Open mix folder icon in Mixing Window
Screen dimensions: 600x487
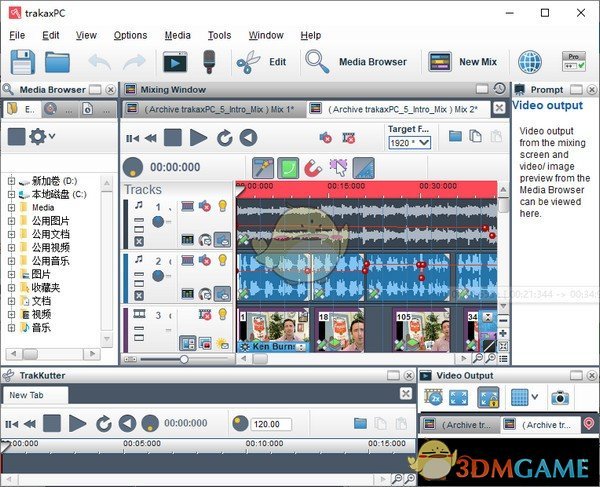point(455,136)
